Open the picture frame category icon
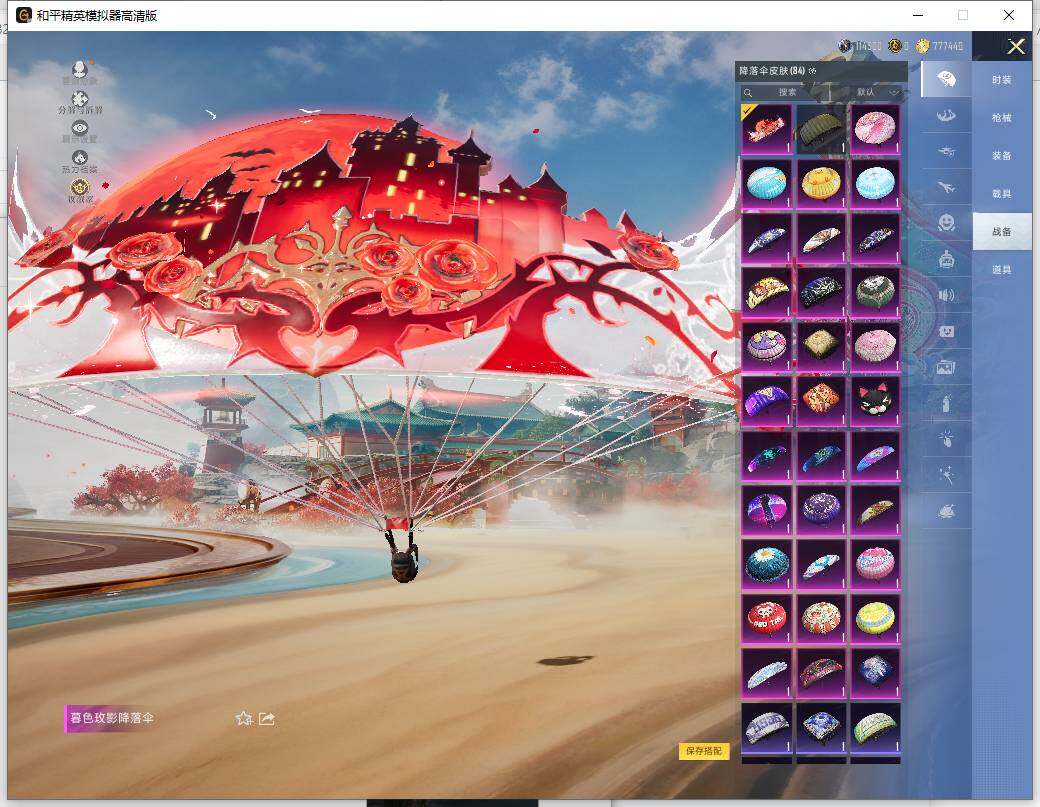1040x807 pixels. (946, 367)
